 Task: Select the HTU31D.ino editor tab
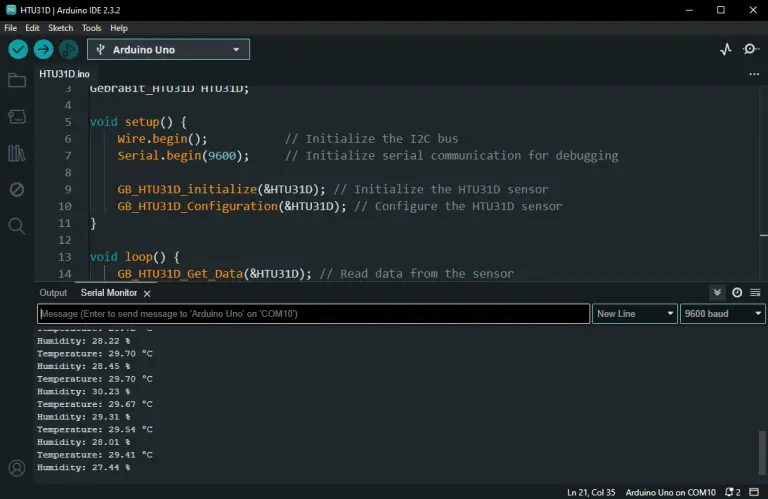click(64, 74)
